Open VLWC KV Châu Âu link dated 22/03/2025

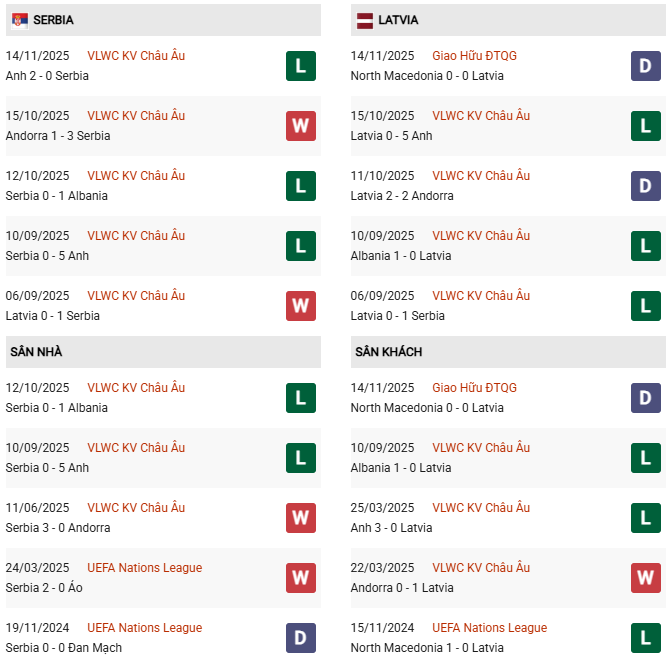[x=481, y=568]
